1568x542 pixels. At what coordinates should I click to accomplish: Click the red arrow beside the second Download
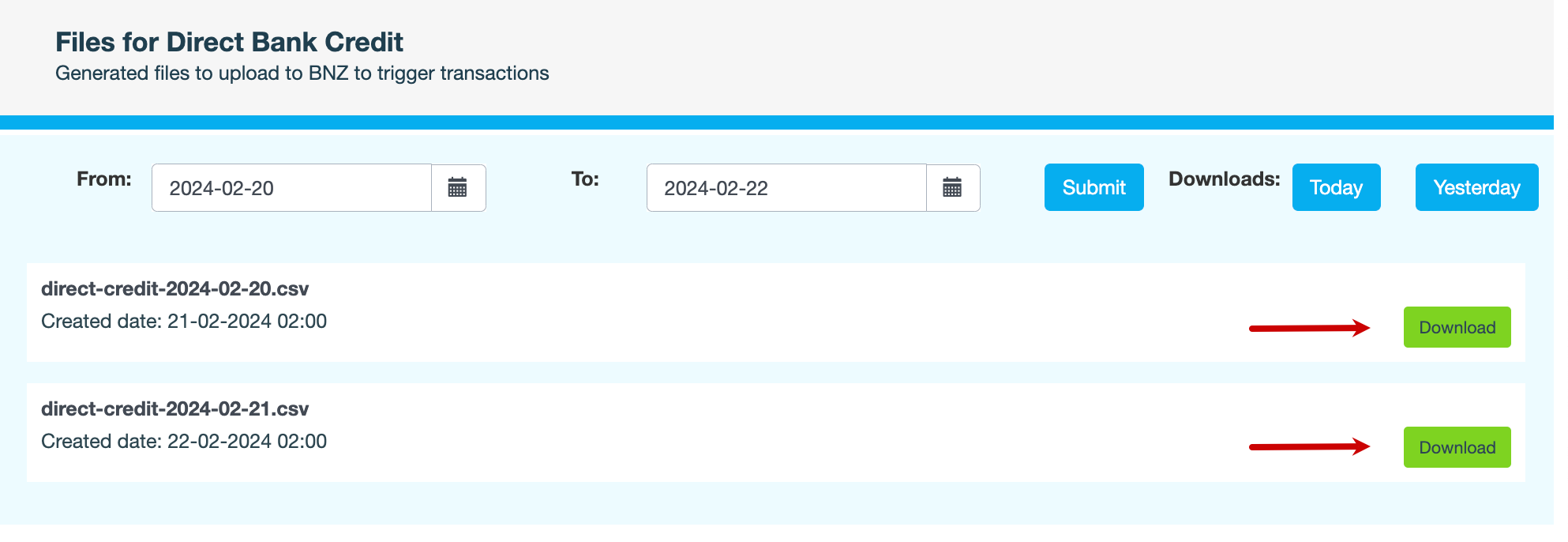coord(1309,447)
